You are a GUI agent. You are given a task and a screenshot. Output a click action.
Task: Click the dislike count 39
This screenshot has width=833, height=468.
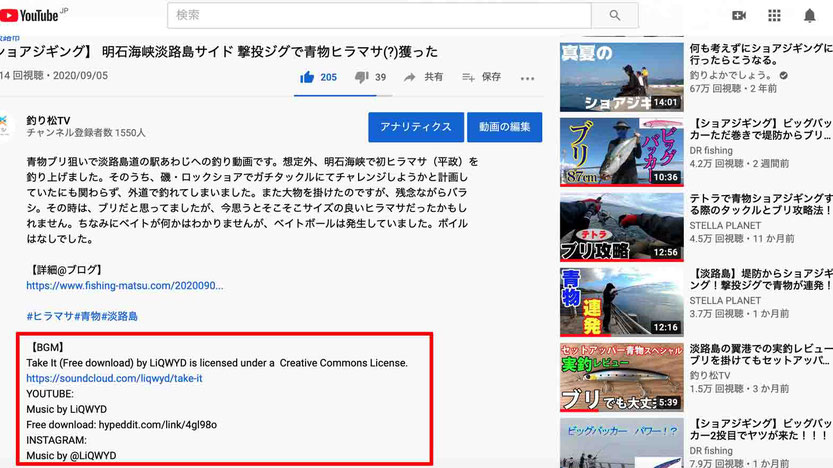tap(380, 78)
